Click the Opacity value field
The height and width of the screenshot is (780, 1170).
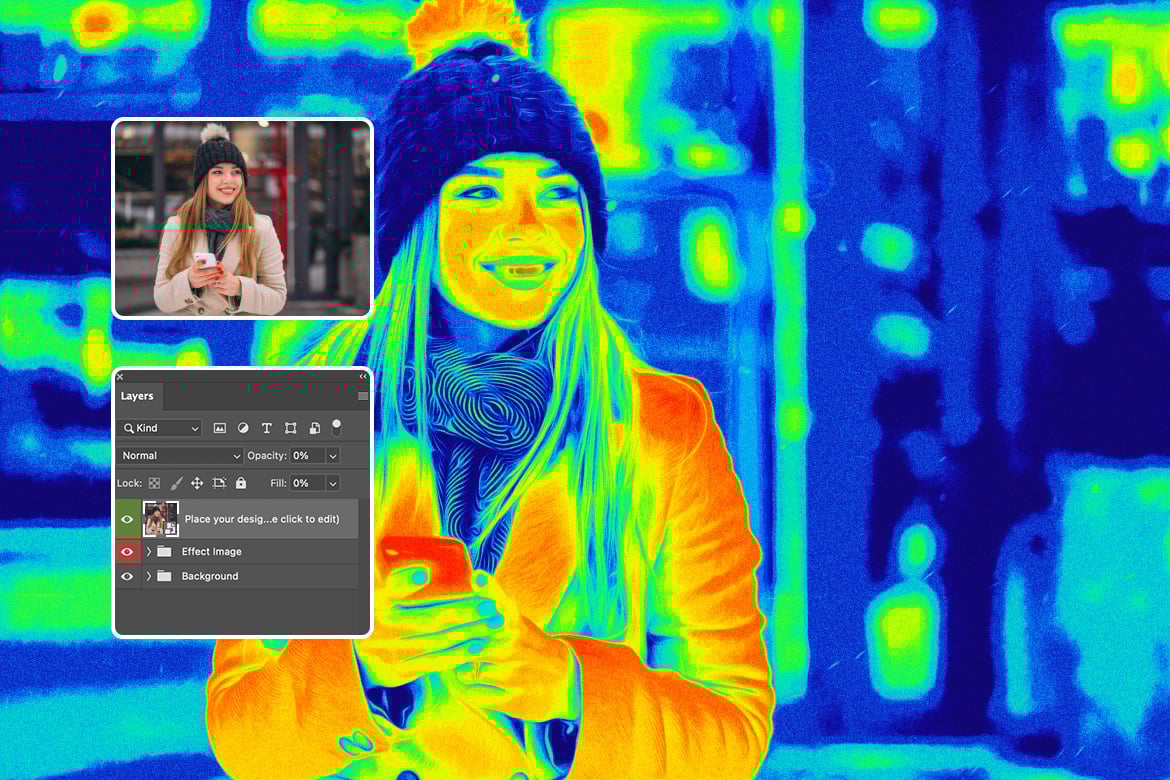307,455
